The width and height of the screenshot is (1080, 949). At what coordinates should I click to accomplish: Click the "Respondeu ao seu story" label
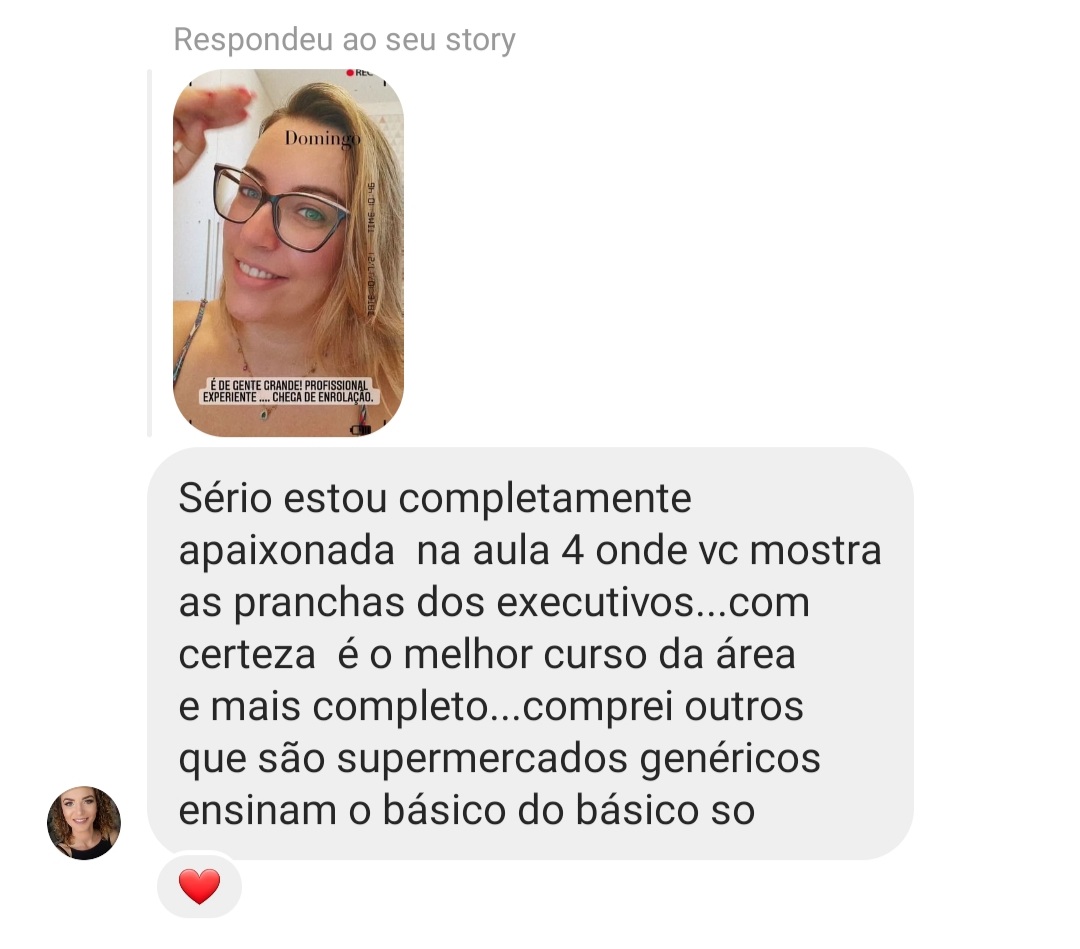coord(344,39)
